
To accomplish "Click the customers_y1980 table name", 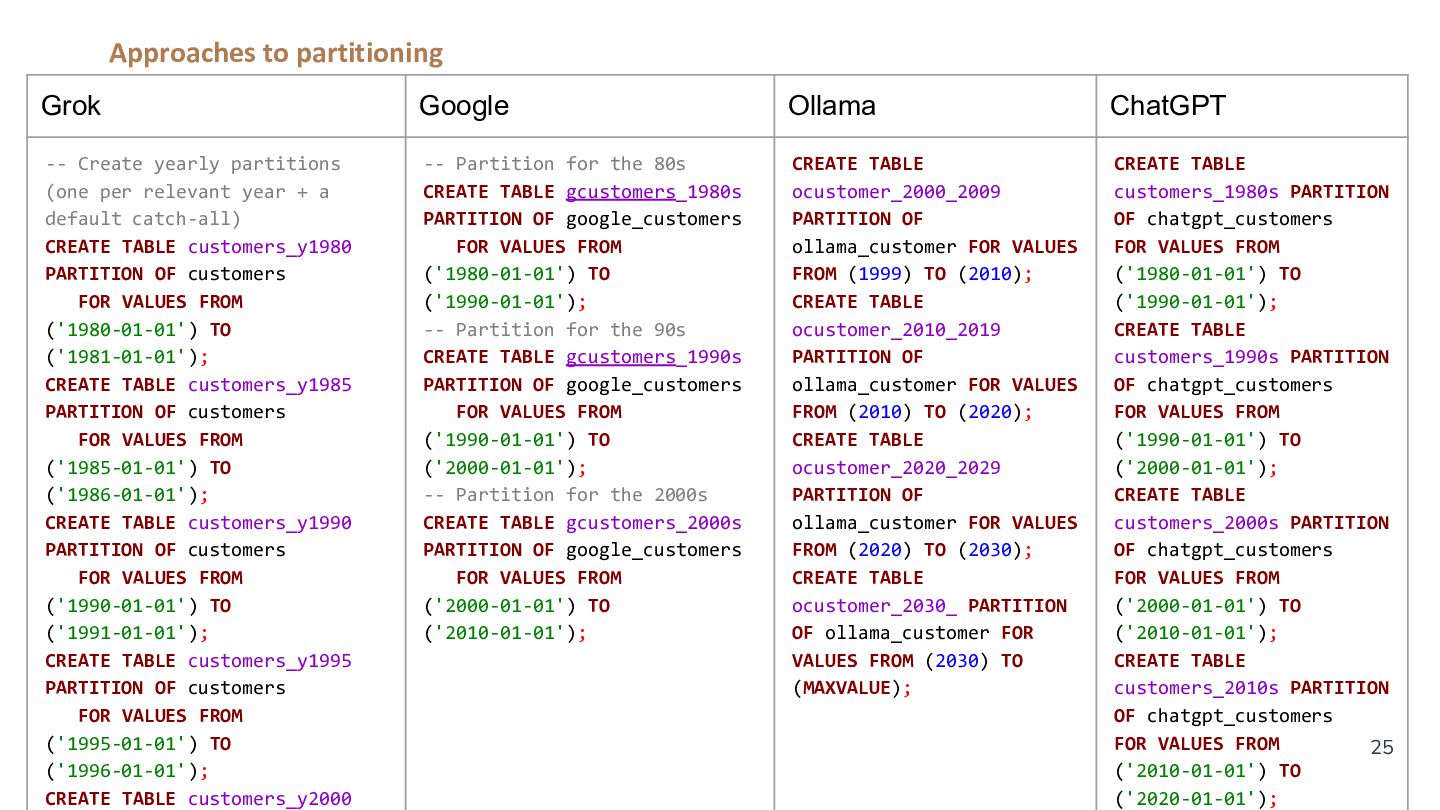I will 270,247.
